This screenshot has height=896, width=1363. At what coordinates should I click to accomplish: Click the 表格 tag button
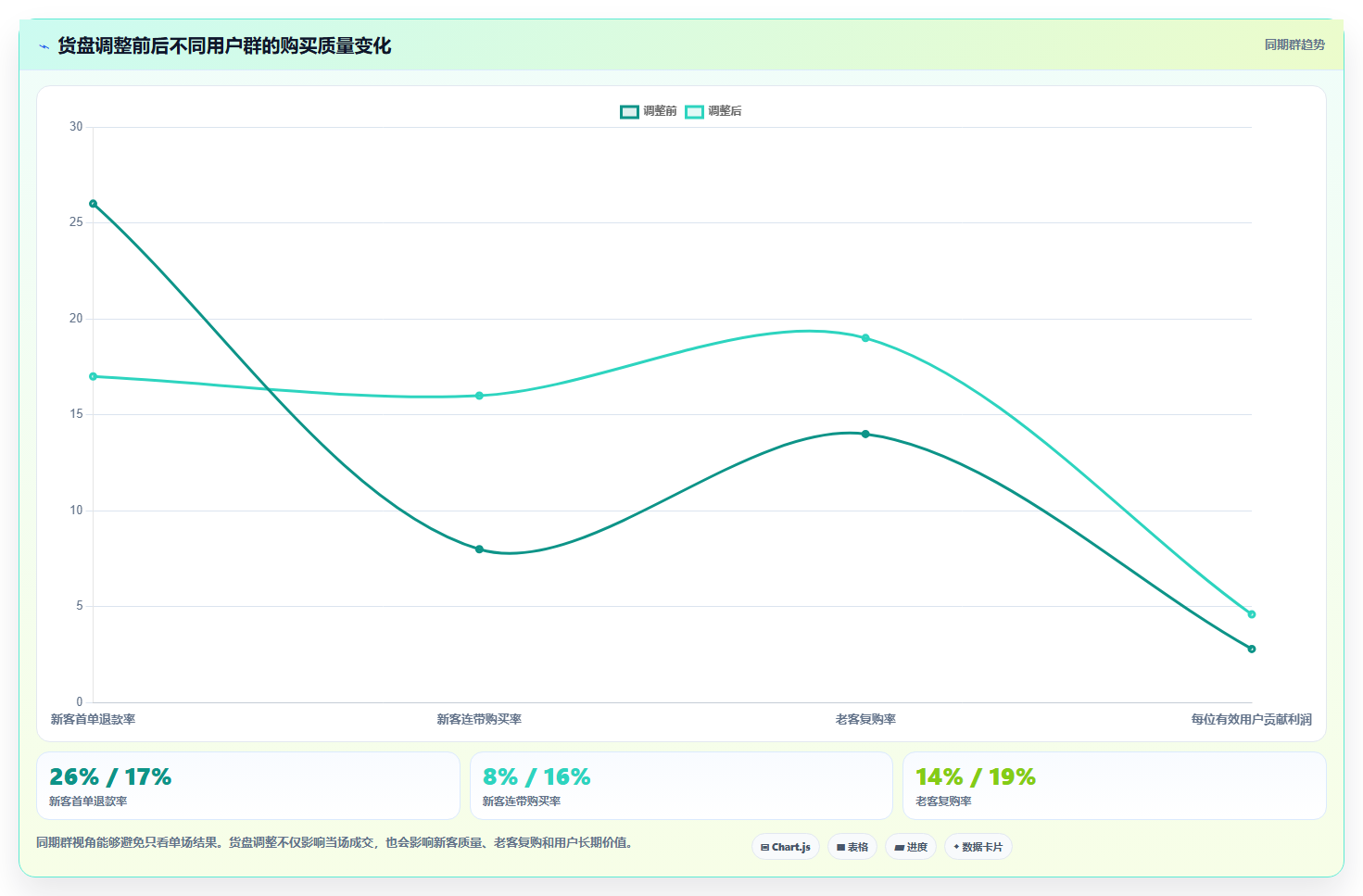852,847
